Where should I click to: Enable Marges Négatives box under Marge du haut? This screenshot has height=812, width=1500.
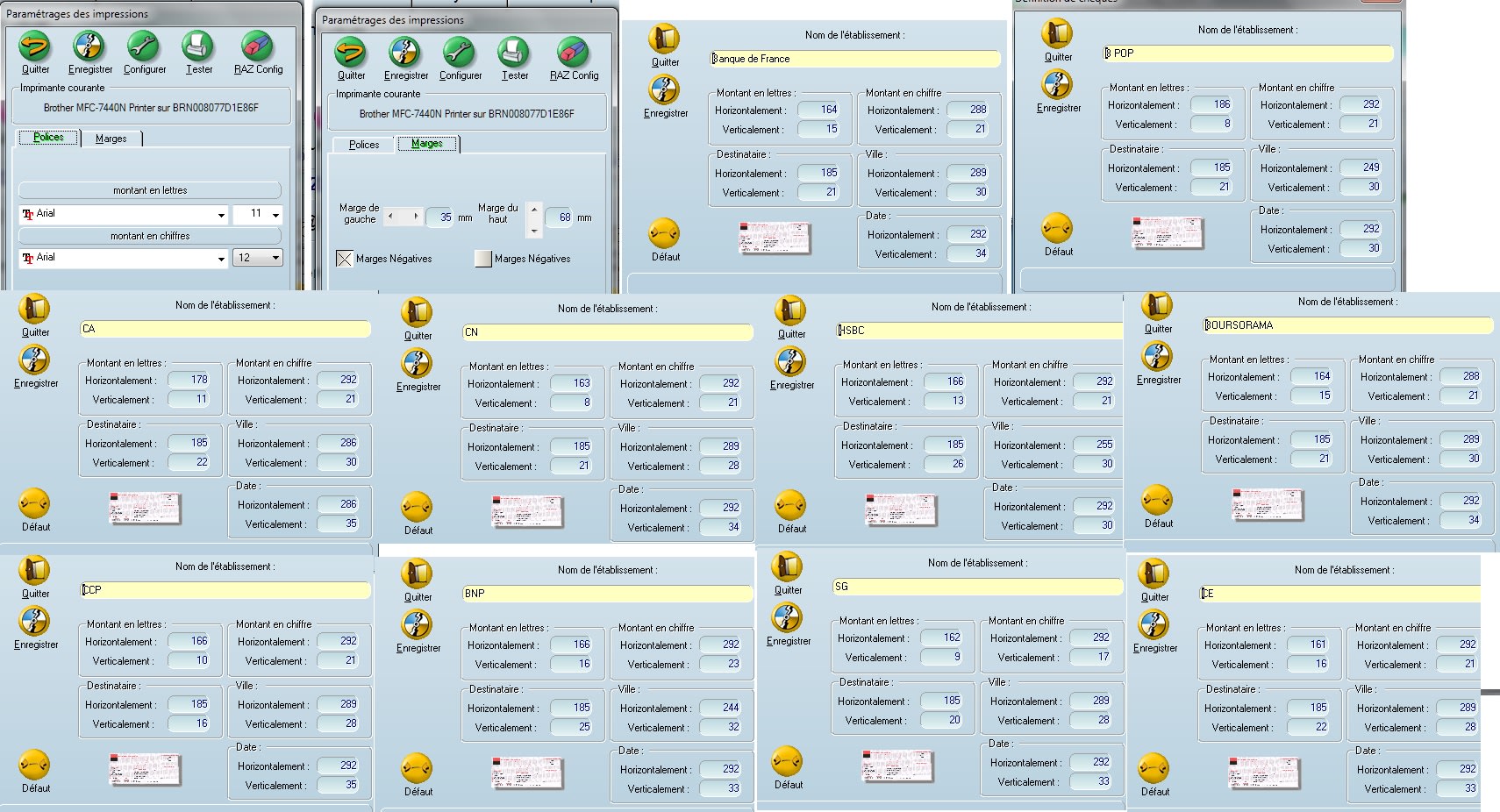tap(483, 259)
